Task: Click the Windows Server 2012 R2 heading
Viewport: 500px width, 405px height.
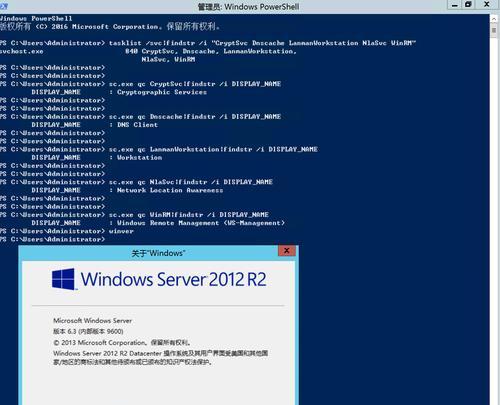Action: [174, 279]
